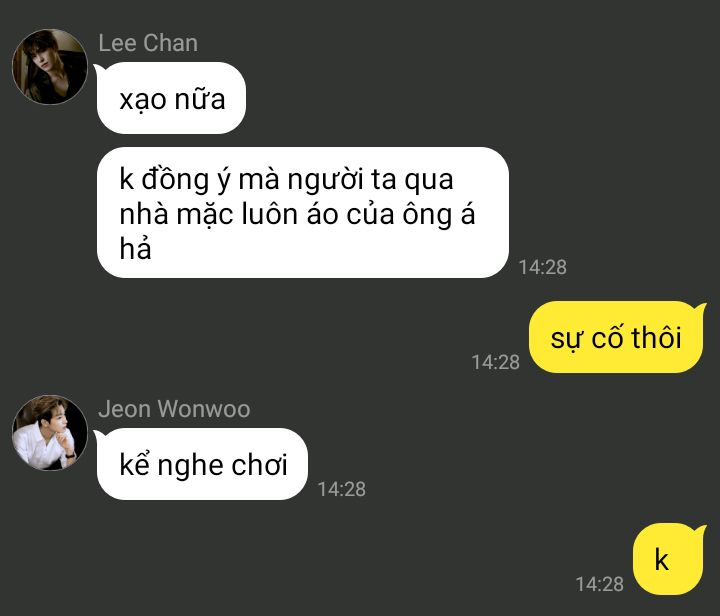
Task: Tap the word 'nghe' in Wonwoo's bubble
Action: (190, 466)
